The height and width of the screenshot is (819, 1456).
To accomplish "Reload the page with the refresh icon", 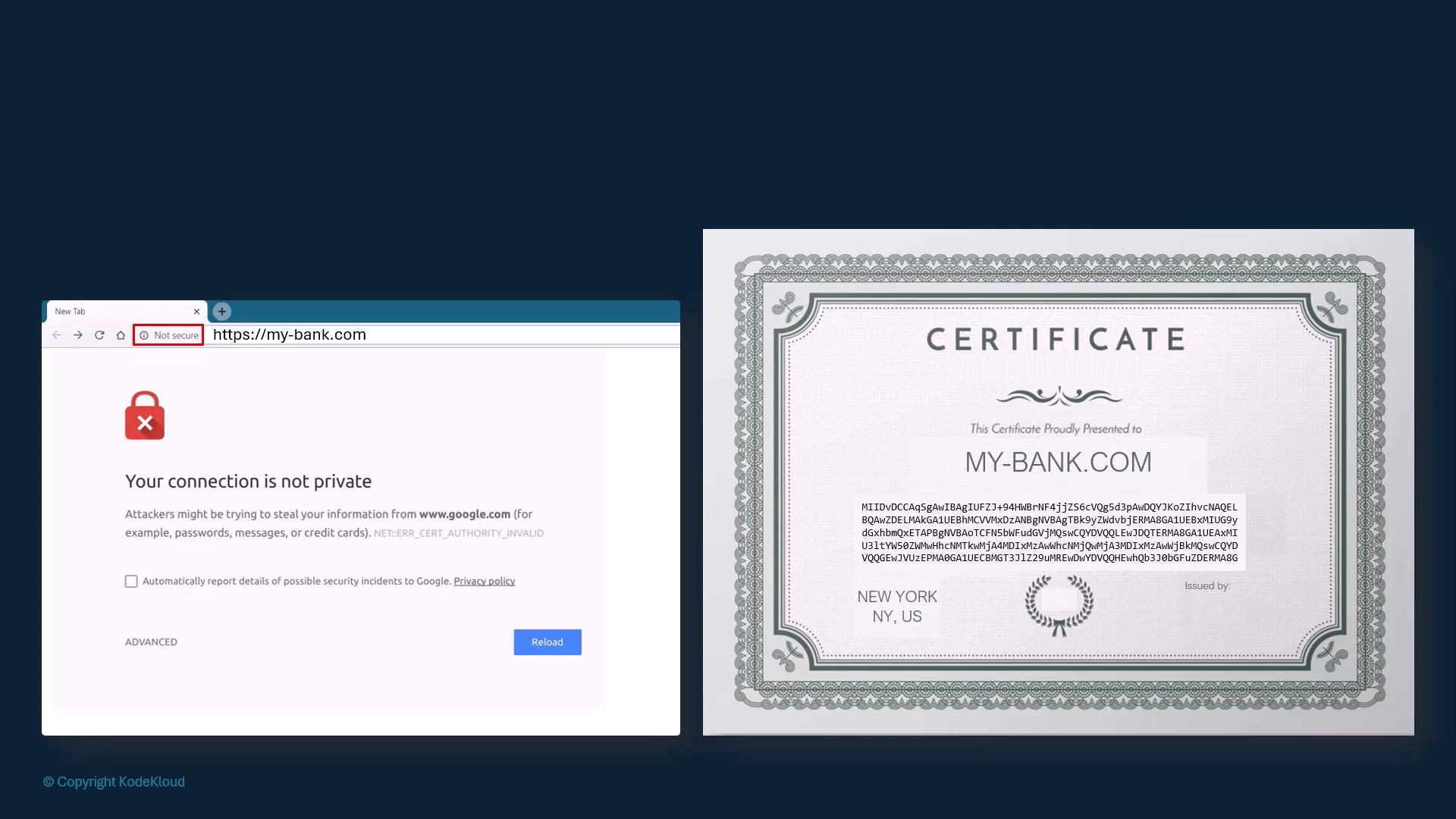I will [x=99, y=335].
